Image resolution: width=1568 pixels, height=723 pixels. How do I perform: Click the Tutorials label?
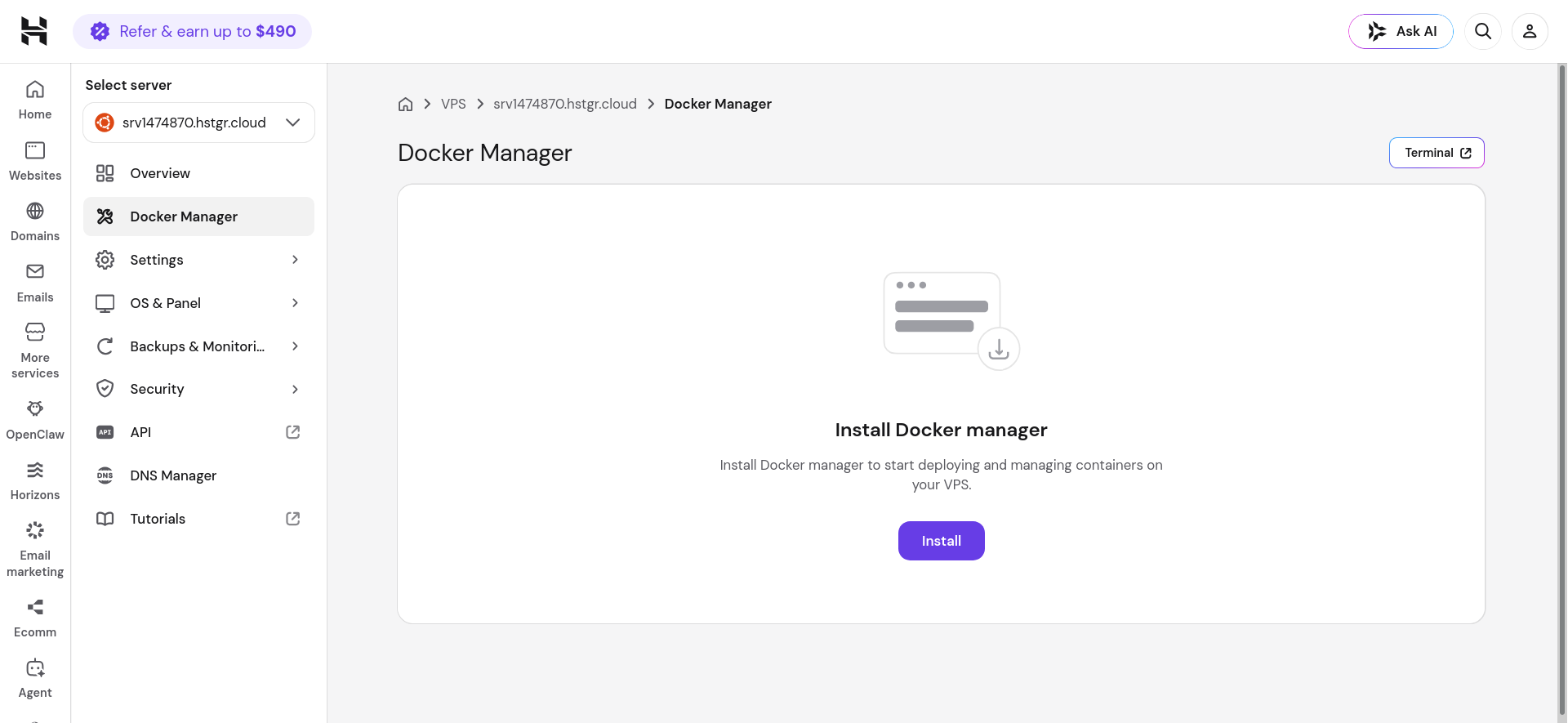(158, 519)
